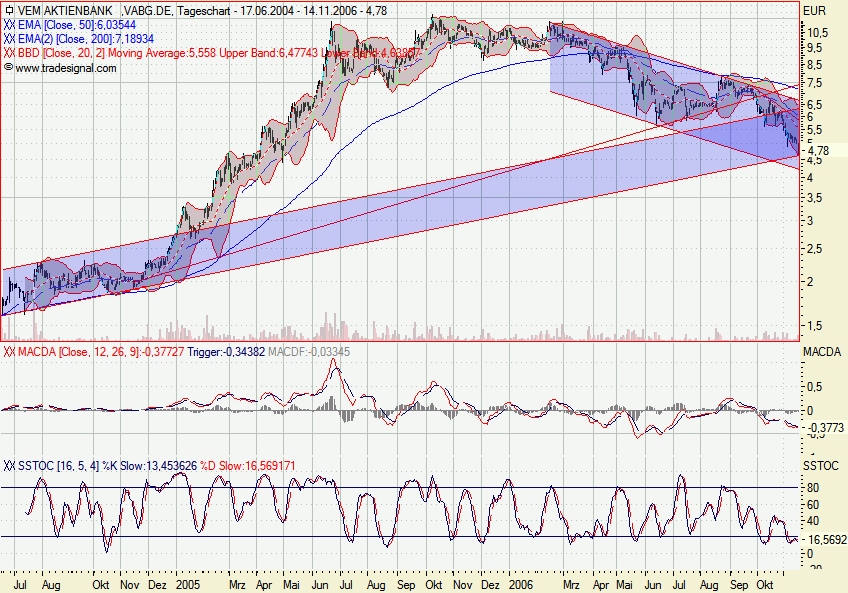
Task: Click the MACDF:-0,03345 label
Action: 309,352
